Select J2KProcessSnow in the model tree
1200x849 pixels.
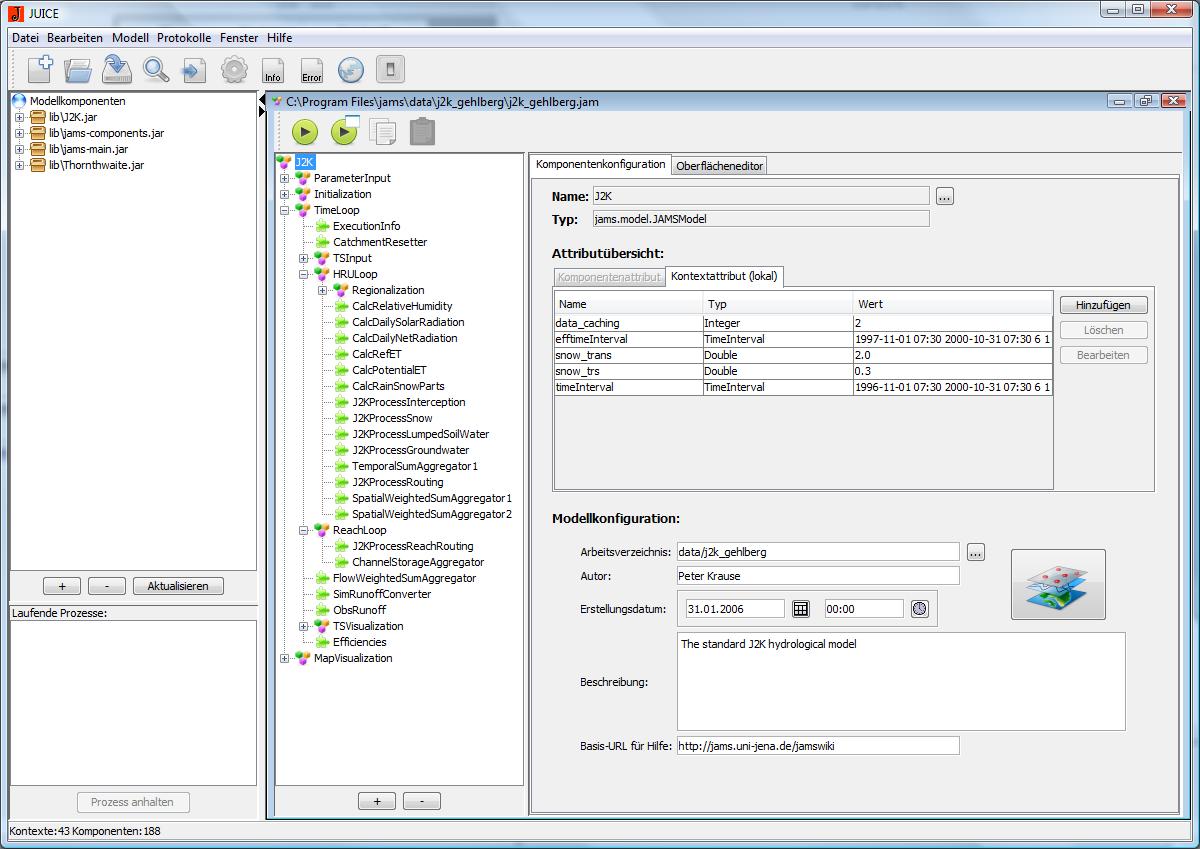tap(392, 418)
